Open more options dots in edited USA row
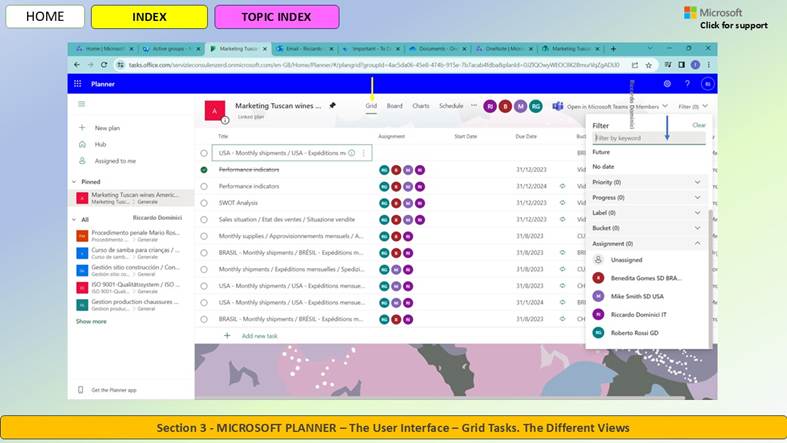This screenshot has height=443, width=787. [x=364, y=153]
